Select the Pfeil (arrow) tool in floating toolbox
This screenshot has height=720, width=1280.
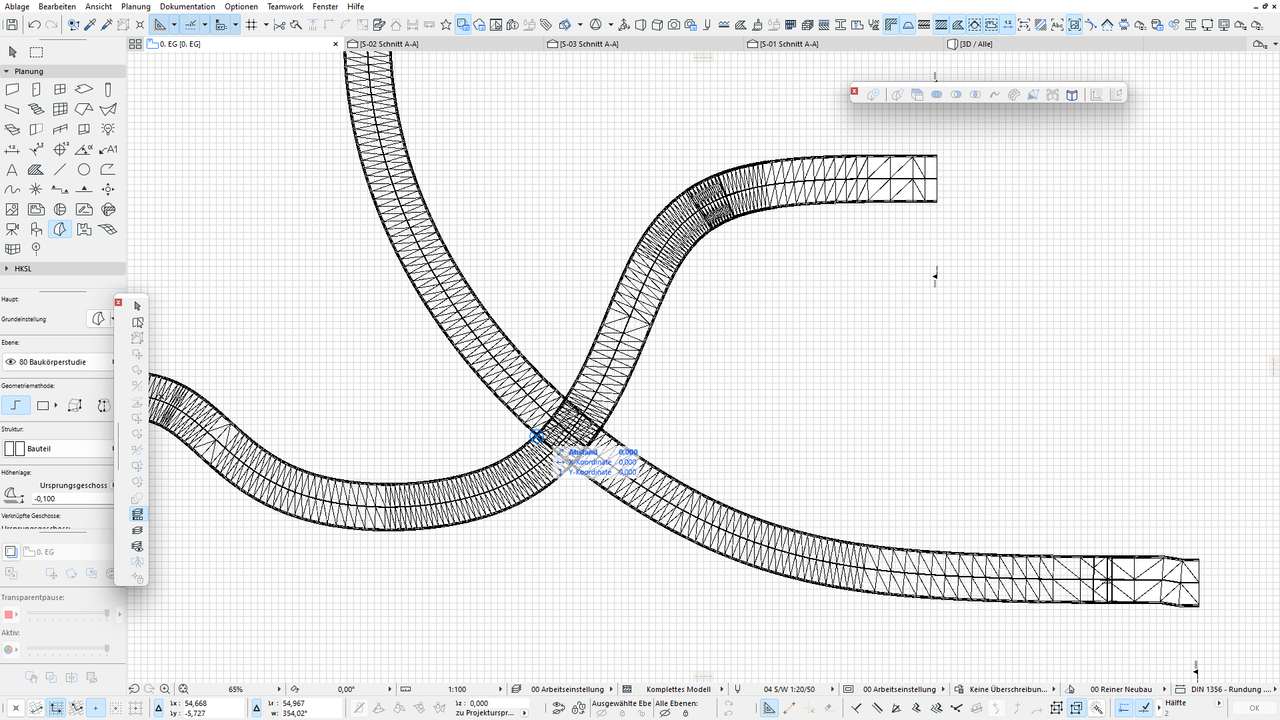[x=137, y=308]
